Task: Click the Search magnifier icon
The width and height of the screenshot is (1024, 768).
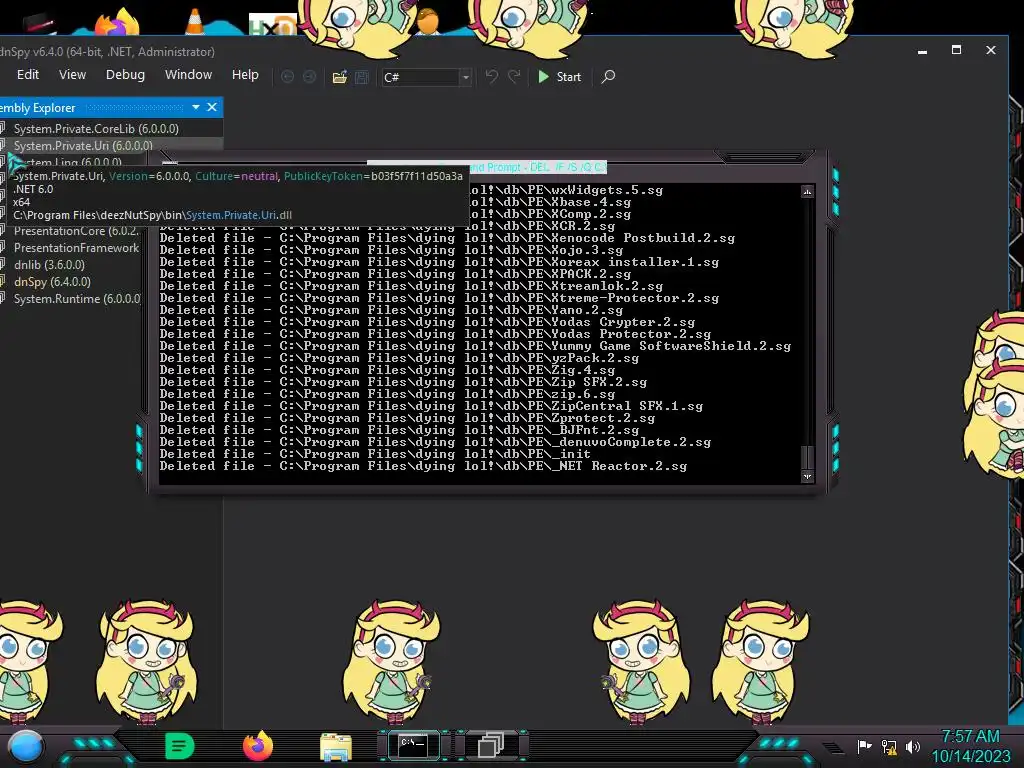Action: click(608, 77)
